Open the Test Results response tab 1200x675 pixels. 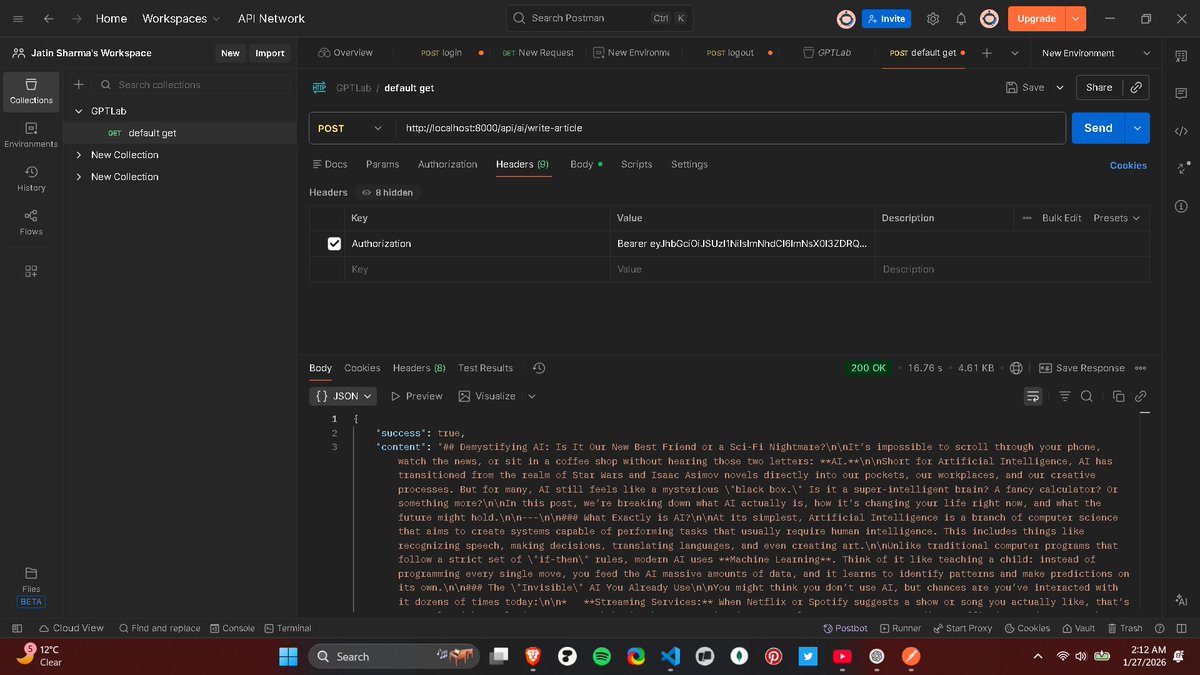click(485, 368)
